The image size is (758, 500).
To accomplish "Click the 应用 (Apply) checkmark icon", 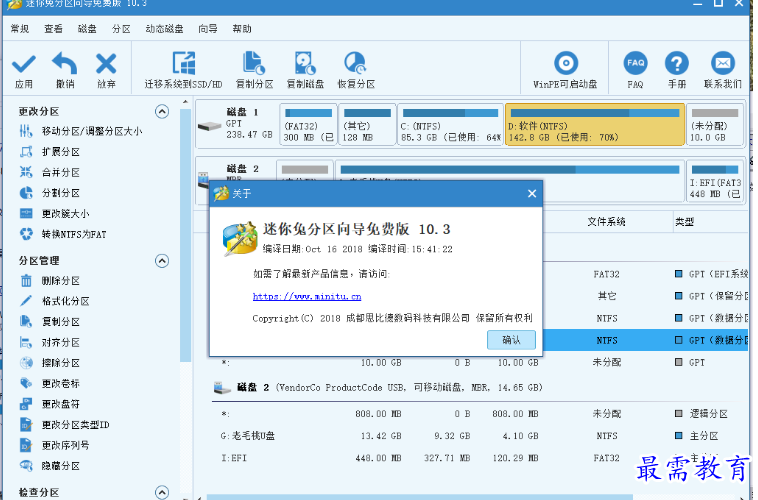I will pyautogui.click(x=24, y=64).
